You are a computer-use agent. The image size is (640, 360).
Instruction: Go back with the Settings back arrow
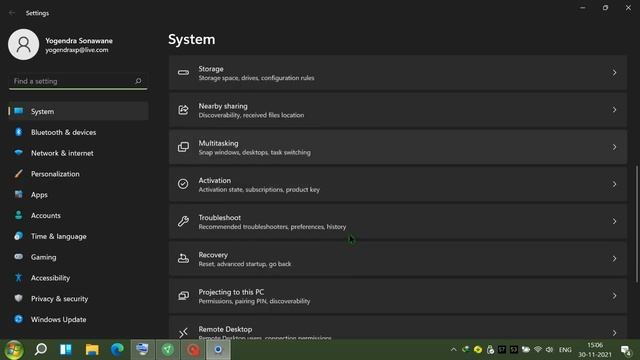[x=12, y=13]
